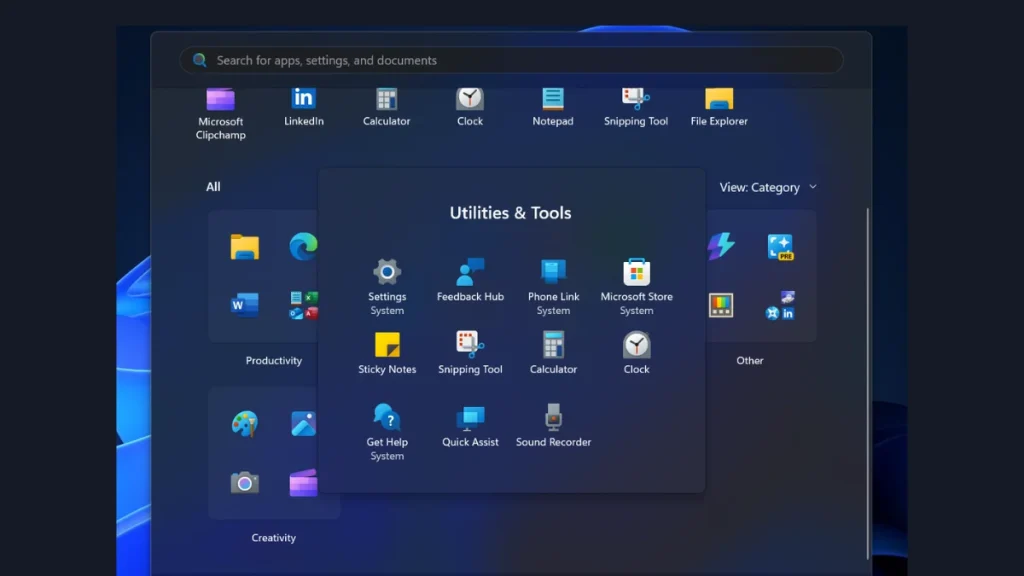Click the Creativity category label
Viewport: 1024px width, 576px height.
click(274, 537)
